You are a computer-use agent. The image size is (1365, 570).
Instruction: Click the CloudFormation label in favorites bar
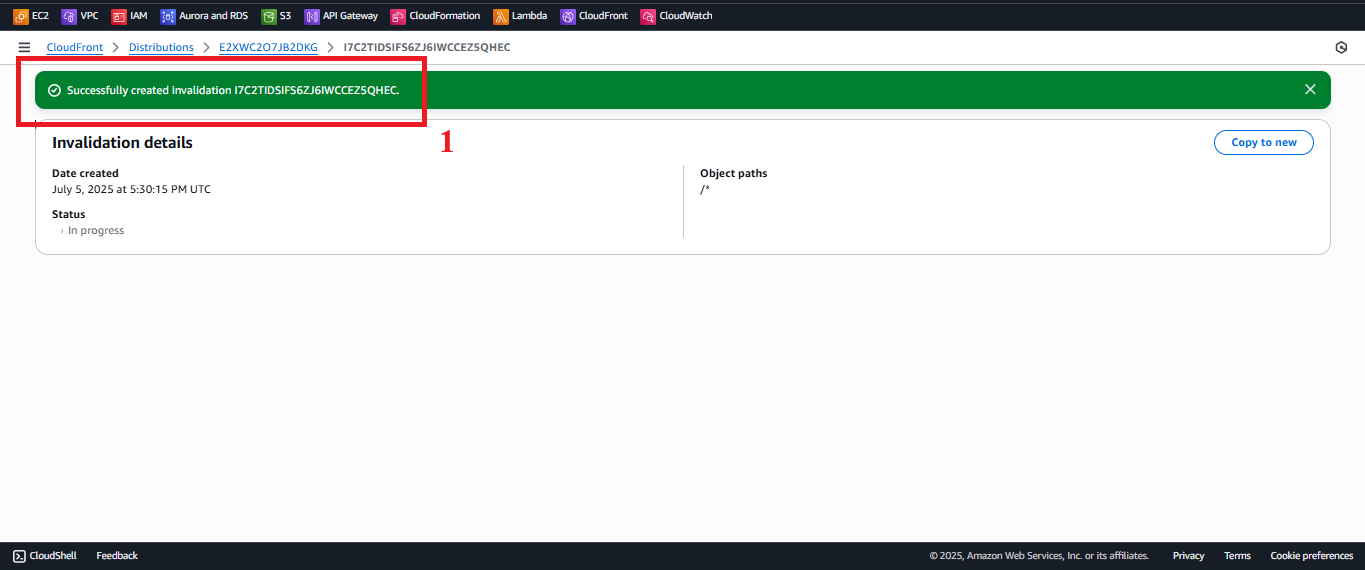(445, 16)
